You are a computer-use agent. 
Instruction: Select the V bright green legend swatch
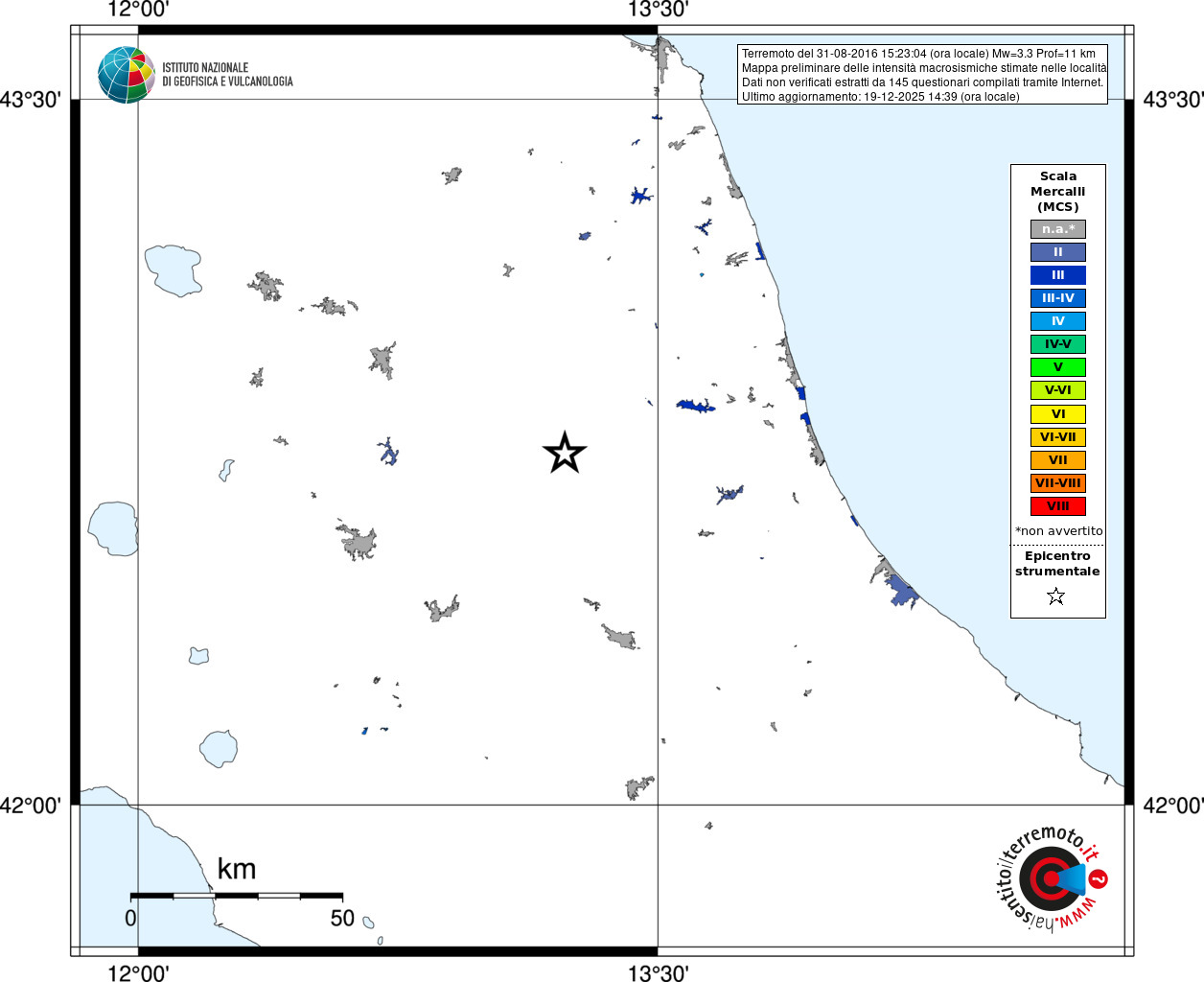click(x=1058, y=367)
